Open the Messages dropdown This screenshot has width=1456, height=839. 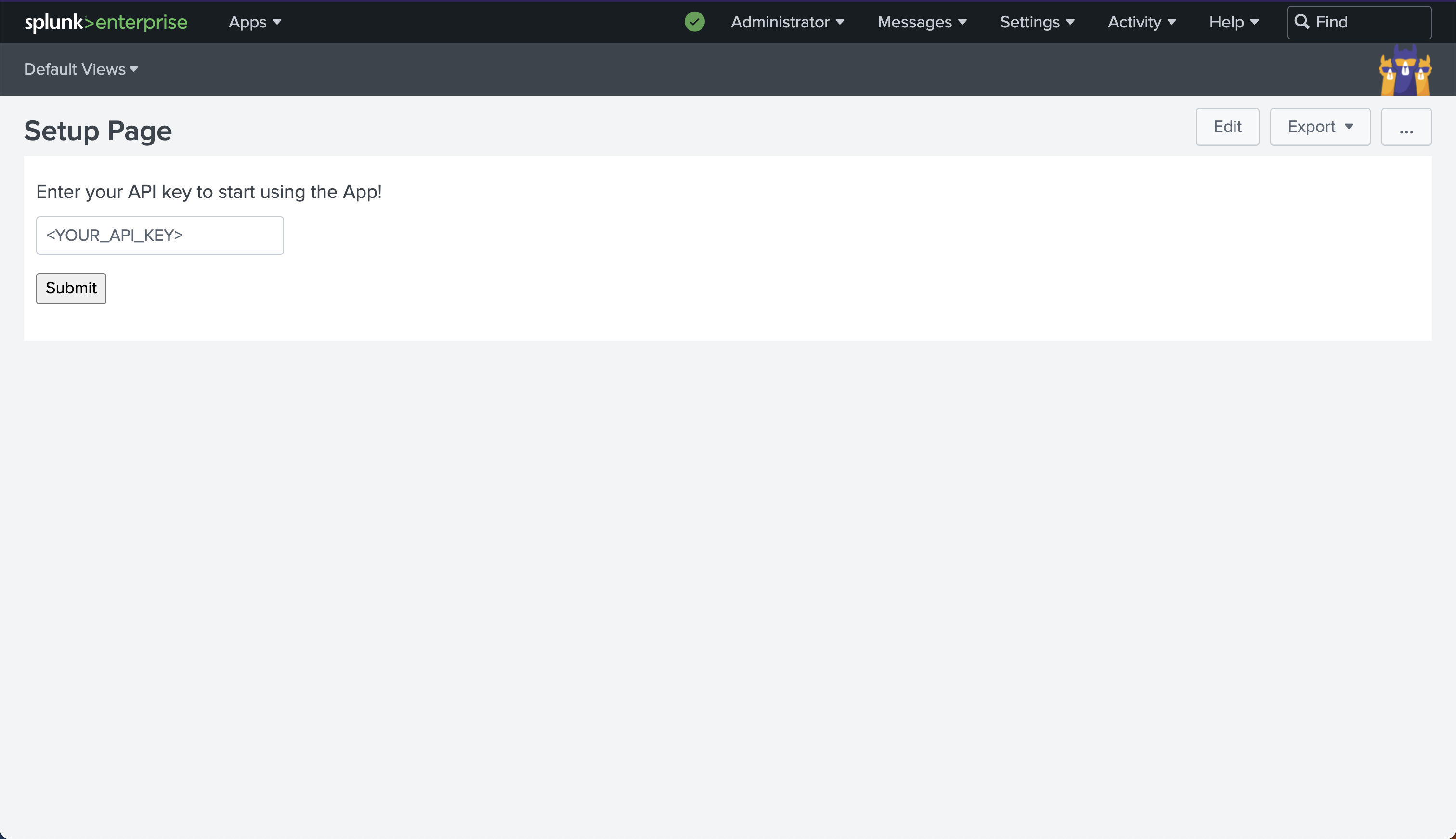pos(922,22)
